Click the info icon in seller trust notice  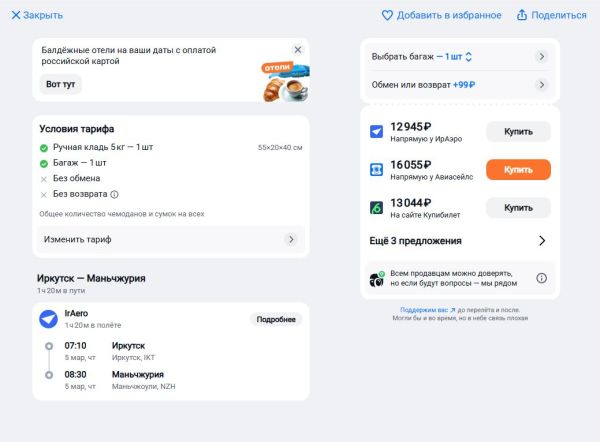[x=541, y=278]
